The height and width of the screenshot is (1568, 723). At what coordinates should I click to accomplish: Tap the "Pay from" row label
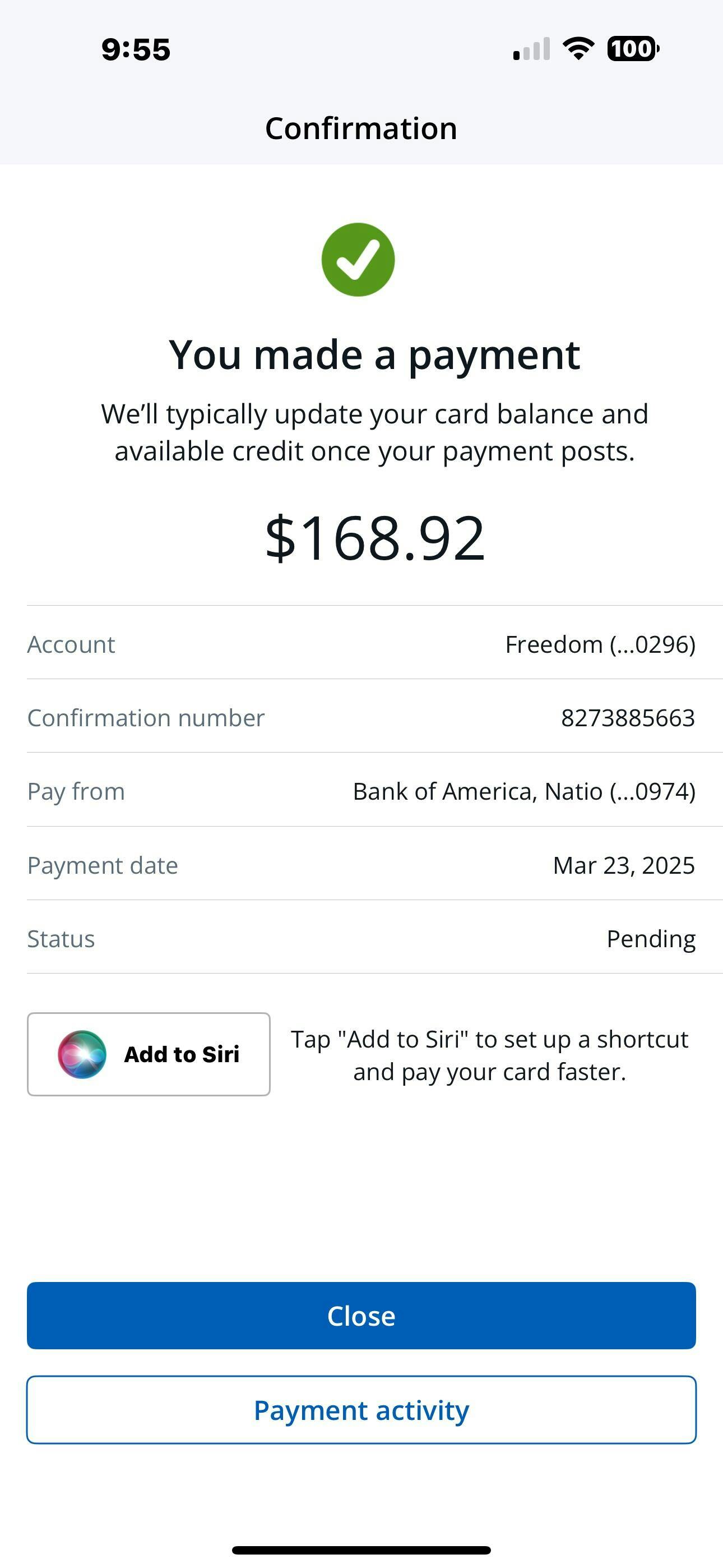point(76,791)
